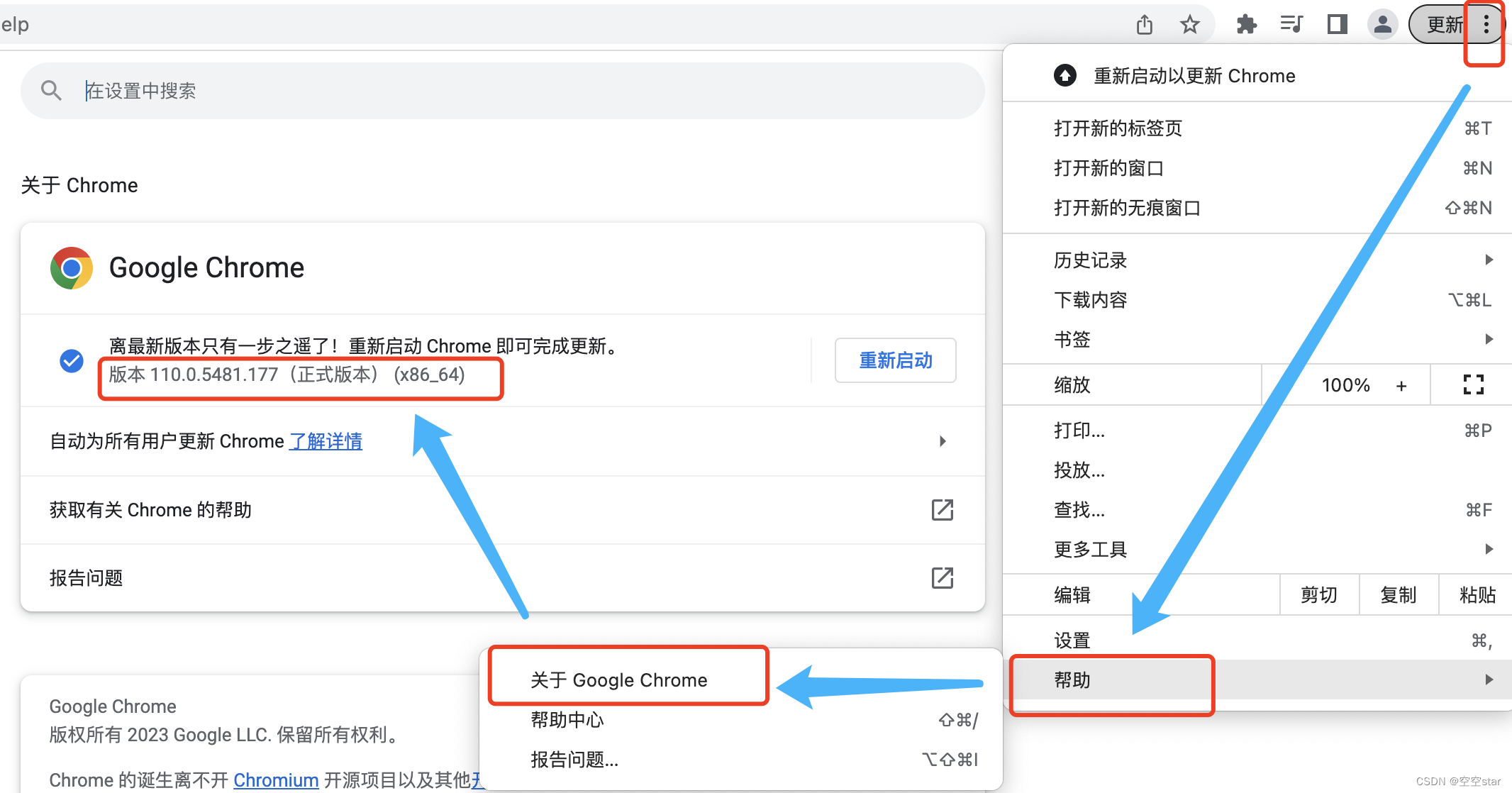
Task: Select 投放... menu item
Action: coord(1257,470)
